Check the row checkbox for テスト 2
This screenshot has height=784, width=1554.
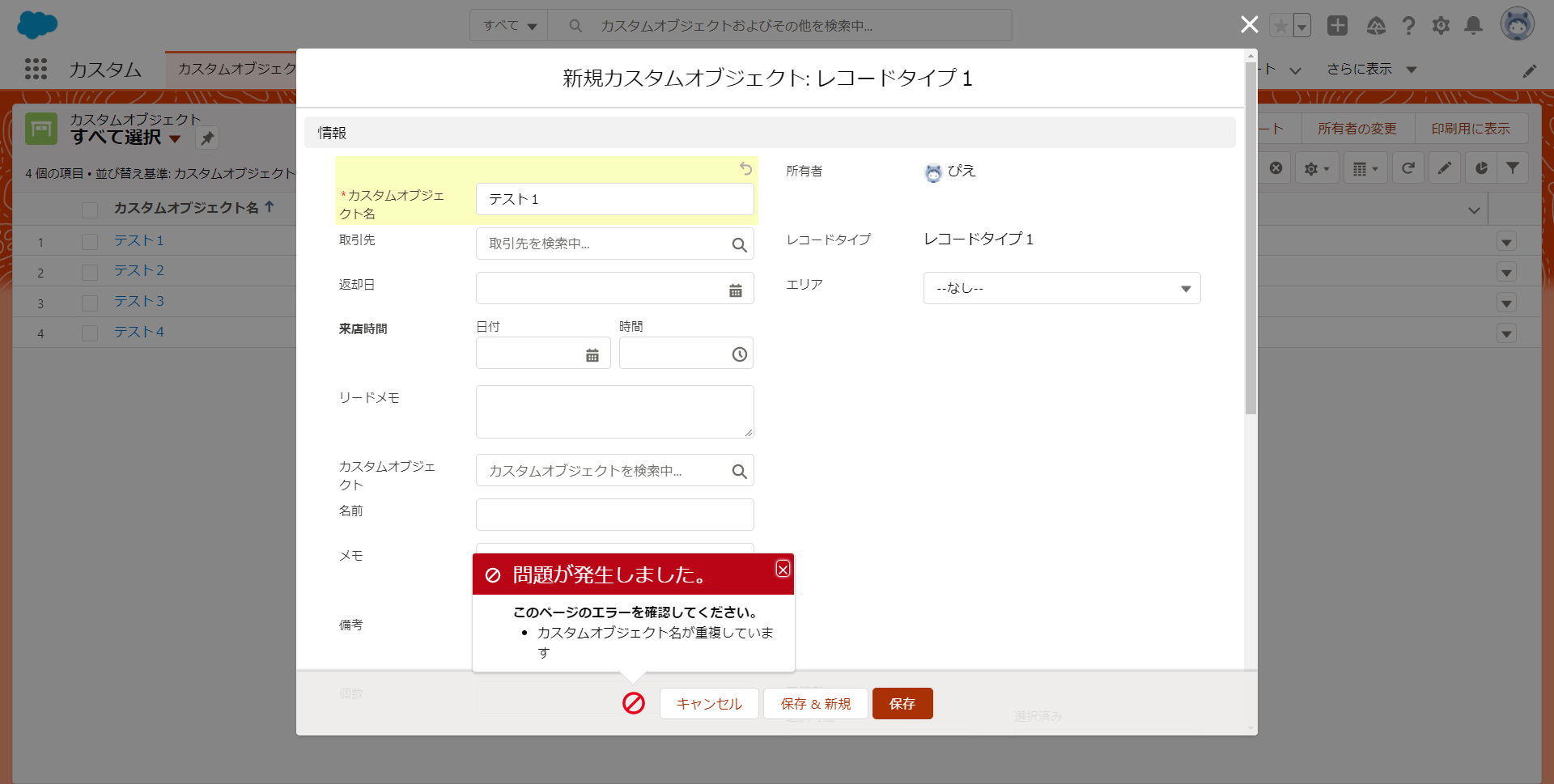point(90,272)
